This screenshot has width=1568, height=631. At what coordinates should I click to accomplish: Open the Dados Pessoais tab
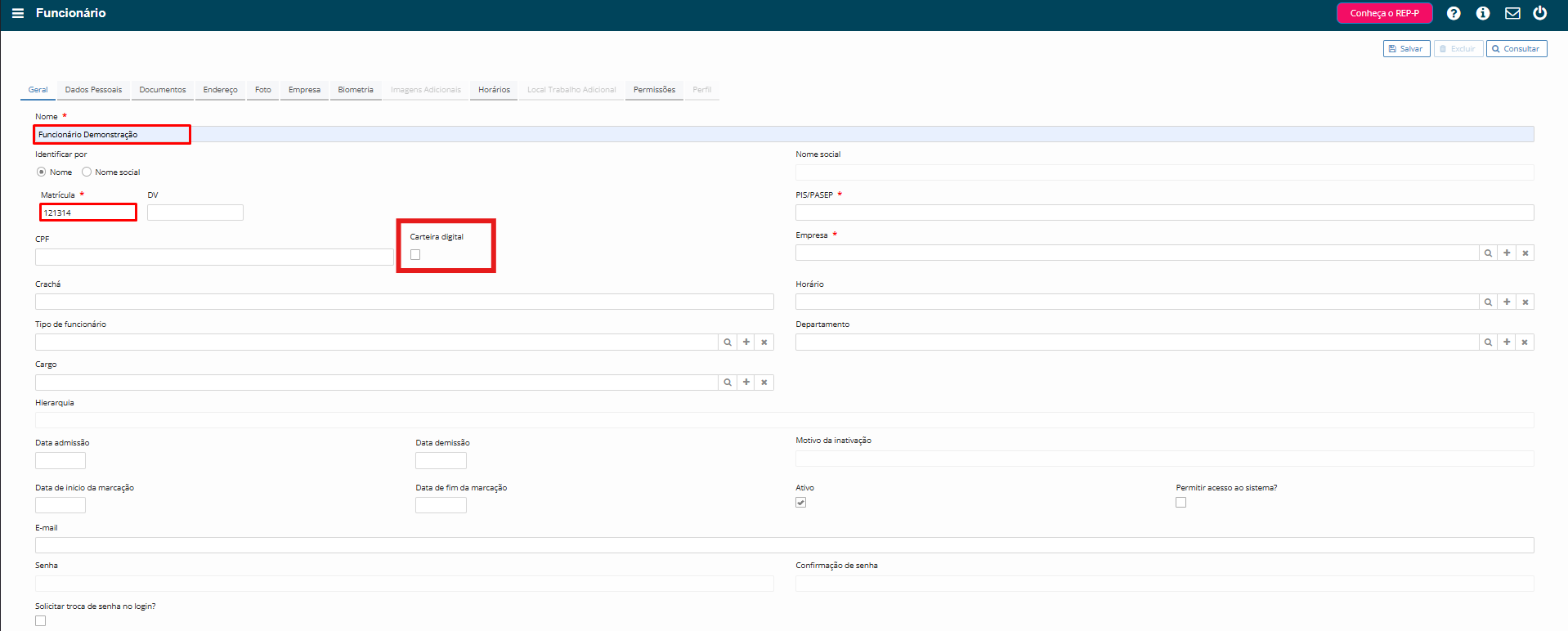(x=94, y=90)
